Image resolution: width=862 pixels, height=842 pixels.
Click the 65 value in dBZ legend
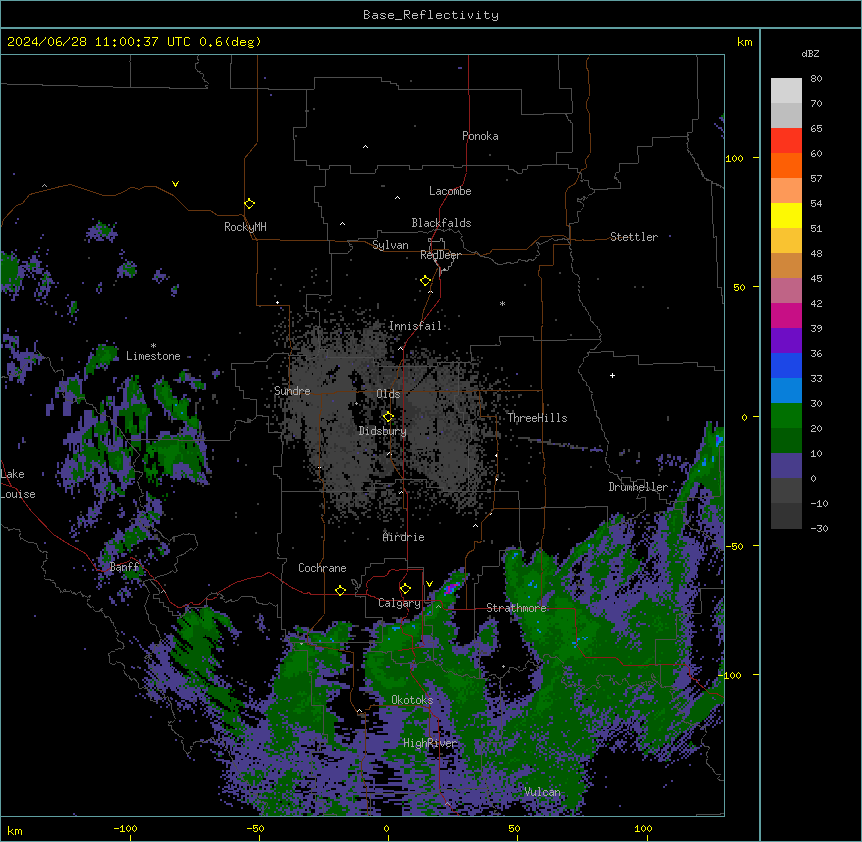[x=816, y=128]
